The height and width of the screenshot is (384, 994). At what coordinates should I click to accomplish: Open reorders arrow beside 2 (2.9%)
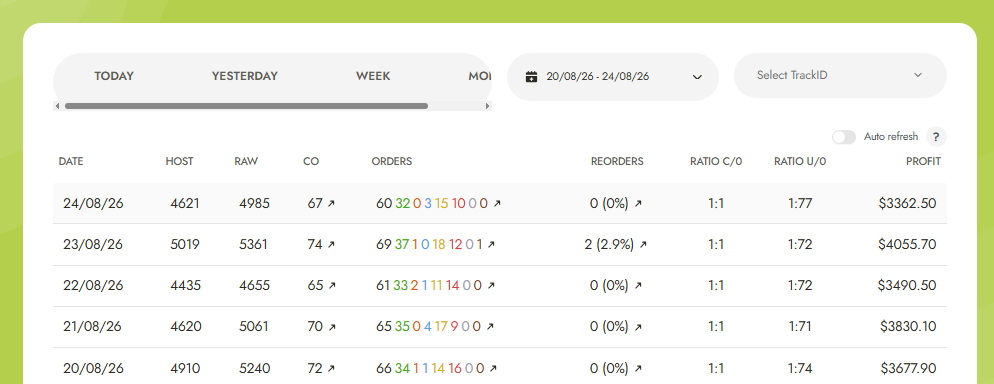click(643, 245)
